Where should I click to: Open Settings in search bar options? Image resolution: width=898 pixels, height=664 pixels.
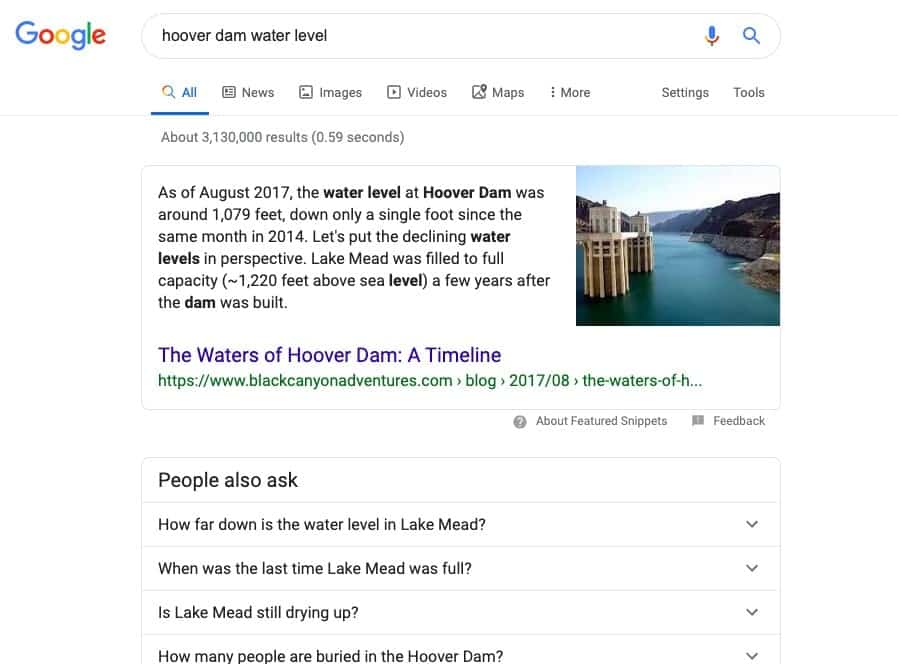tap(685, 92)
